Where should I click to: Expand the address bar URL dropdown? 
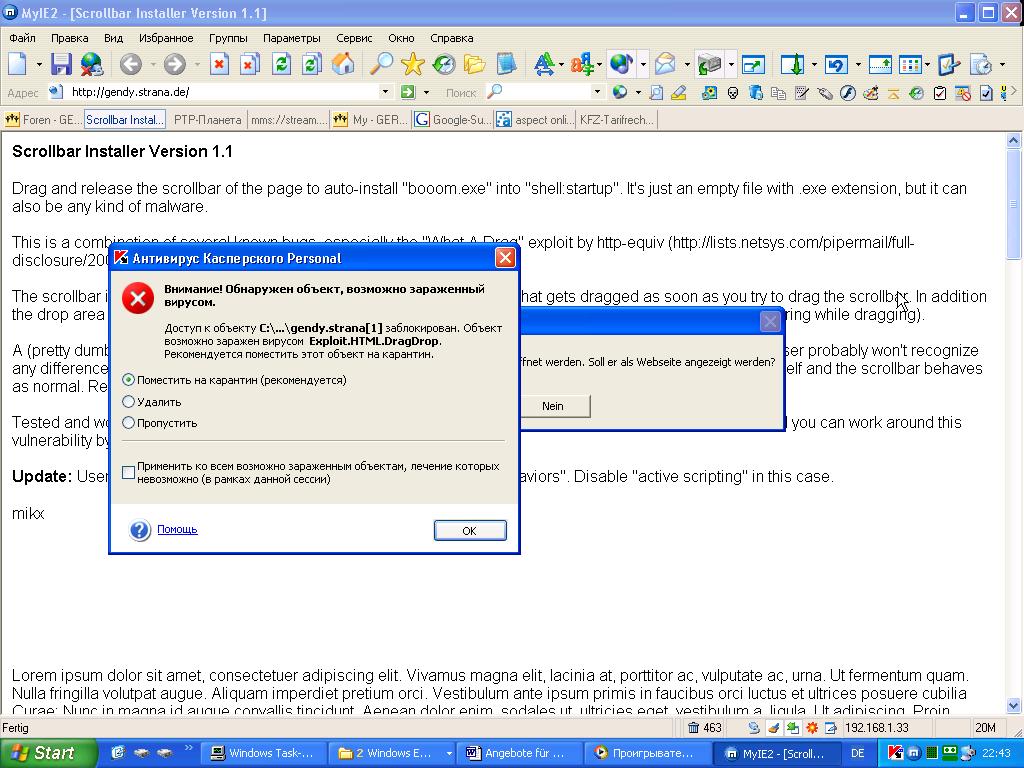(x=385, y=92)
